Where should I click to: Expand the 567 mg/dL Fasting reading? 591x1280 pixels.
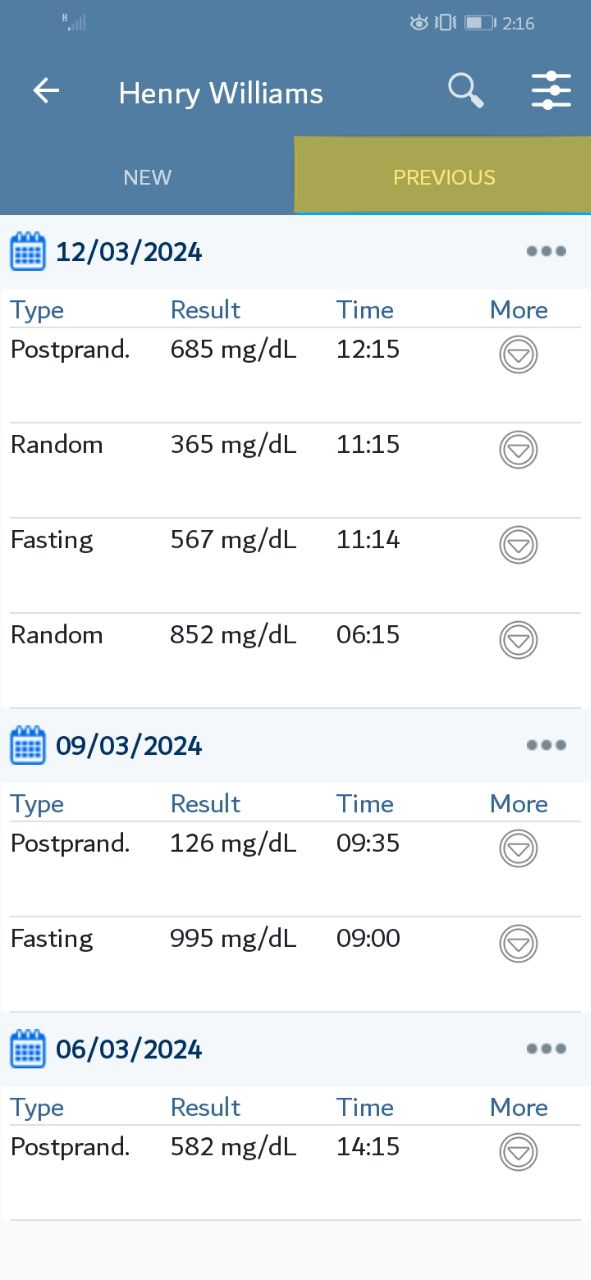(518, 545)
